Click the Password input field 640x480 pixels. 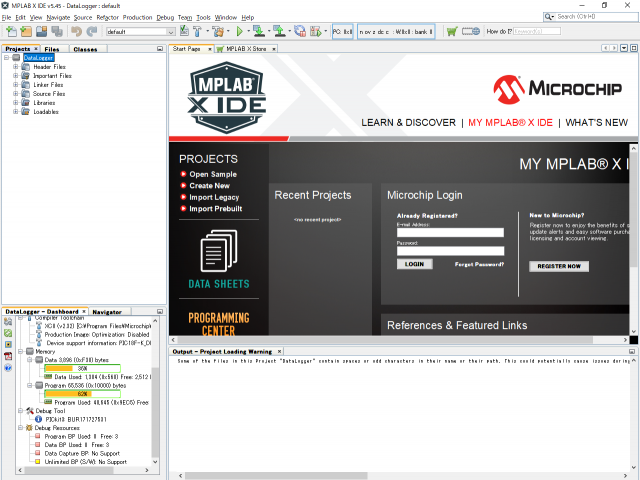pos(450,251)
